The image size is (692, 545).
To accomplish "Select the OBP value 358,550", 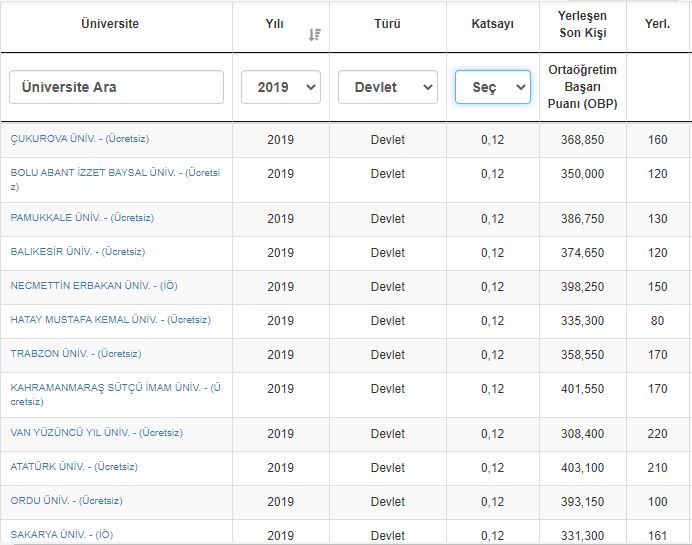I will click(x=583, y=355).
